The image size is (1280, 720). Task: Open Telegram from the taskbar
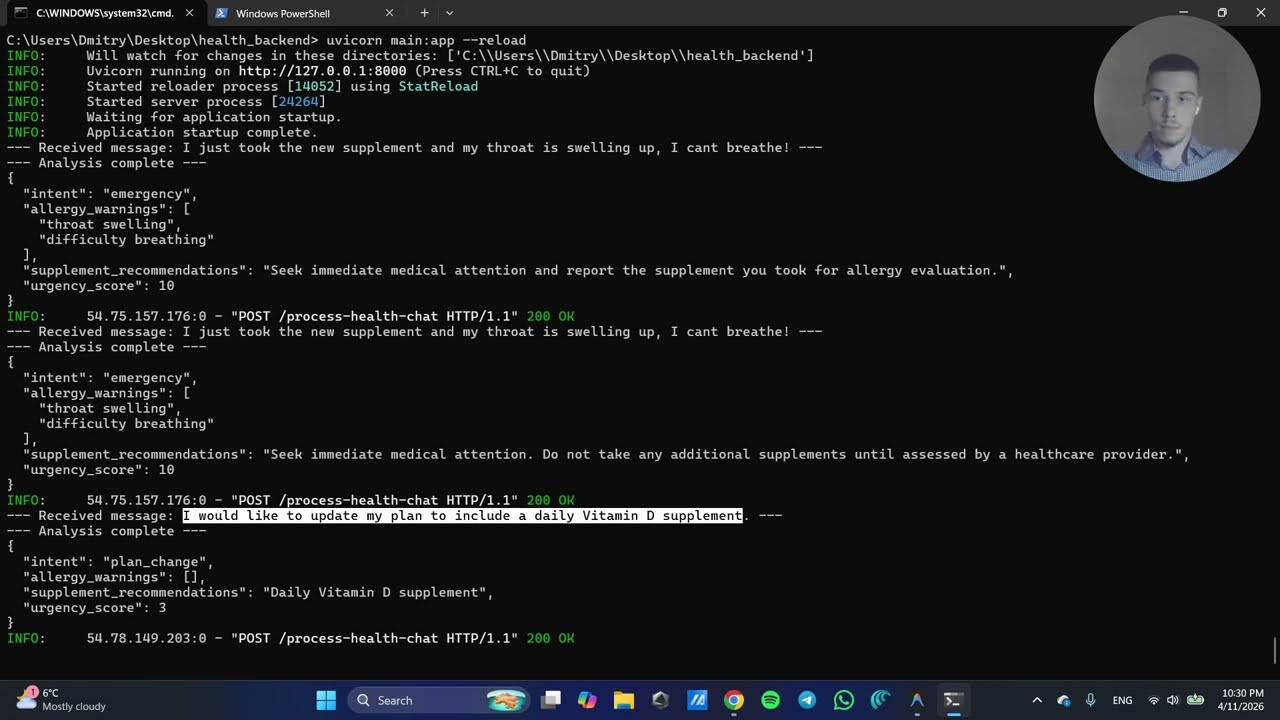pos(807,700)
